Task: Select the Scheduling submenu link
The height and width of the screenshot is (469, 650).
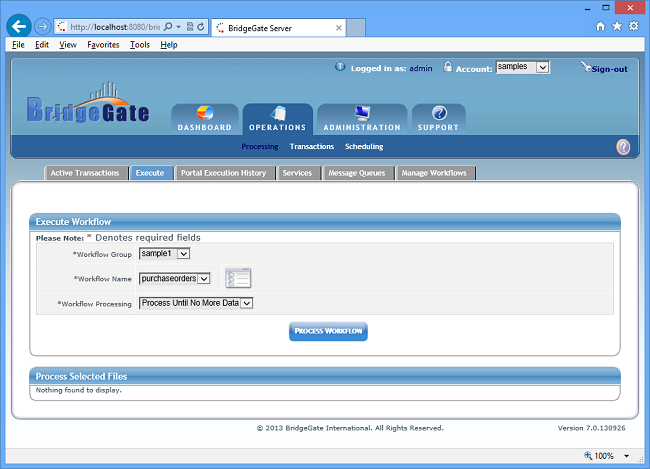Action: pos(364,146)
